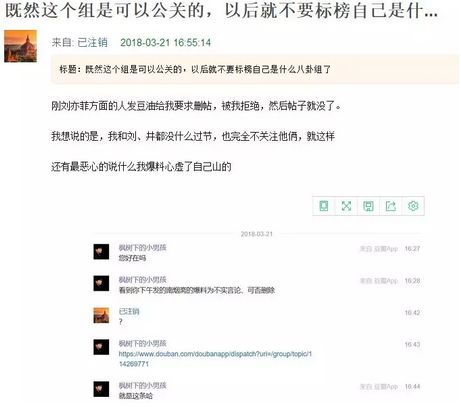The height and width of the screenshot is (409, 461).
Task: Click the post author's sunset avatar
Action: click(x=20, y=46)
